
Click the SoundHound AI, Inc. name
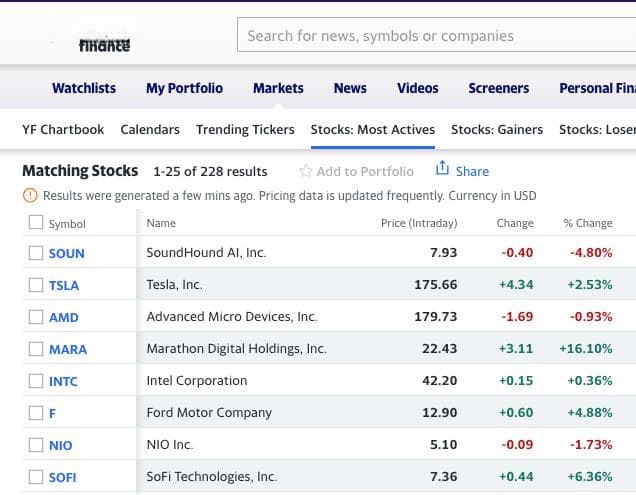pos(206,252)
